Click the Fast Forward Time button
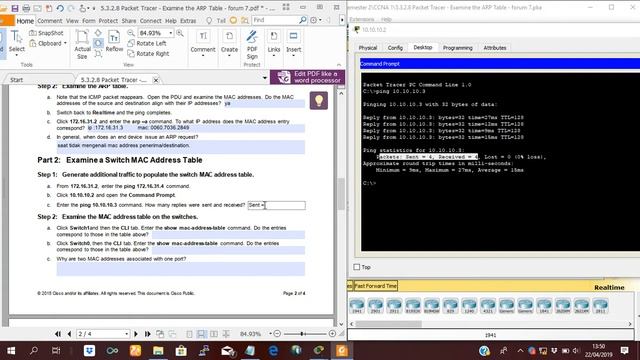This screenshot has width=640, height=360. pyautogui.click(x=375, y=286)
